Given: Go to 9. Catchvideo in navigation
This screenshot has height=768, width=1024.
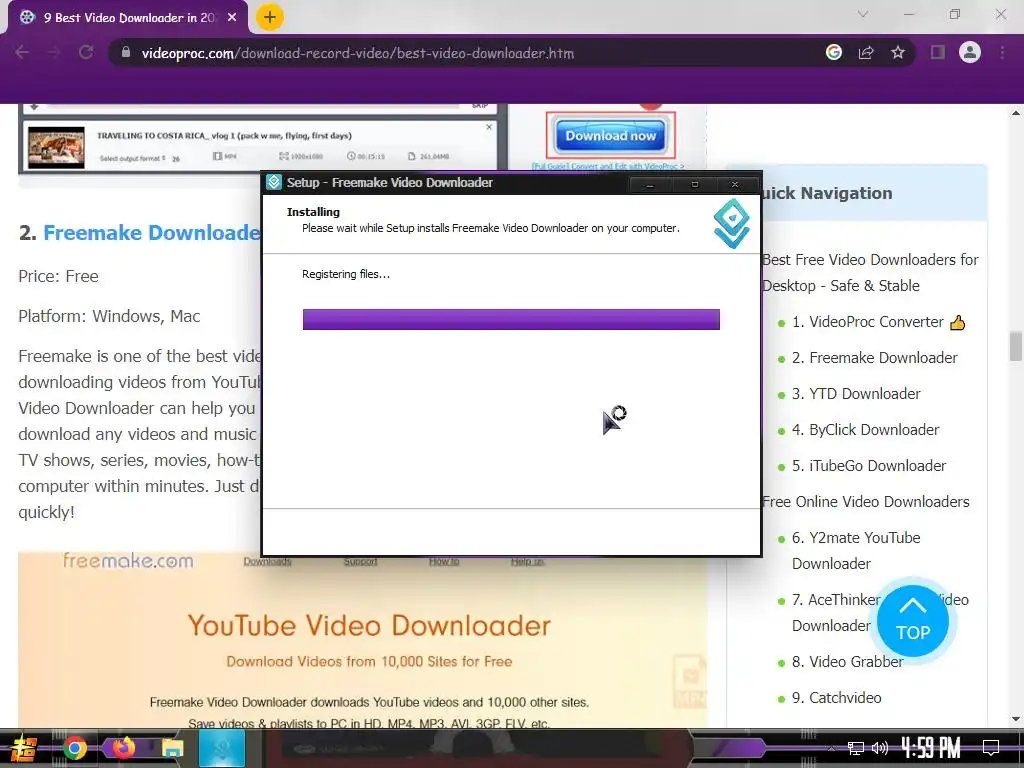Looking at the screenshot, I should (x=837, y=697).
